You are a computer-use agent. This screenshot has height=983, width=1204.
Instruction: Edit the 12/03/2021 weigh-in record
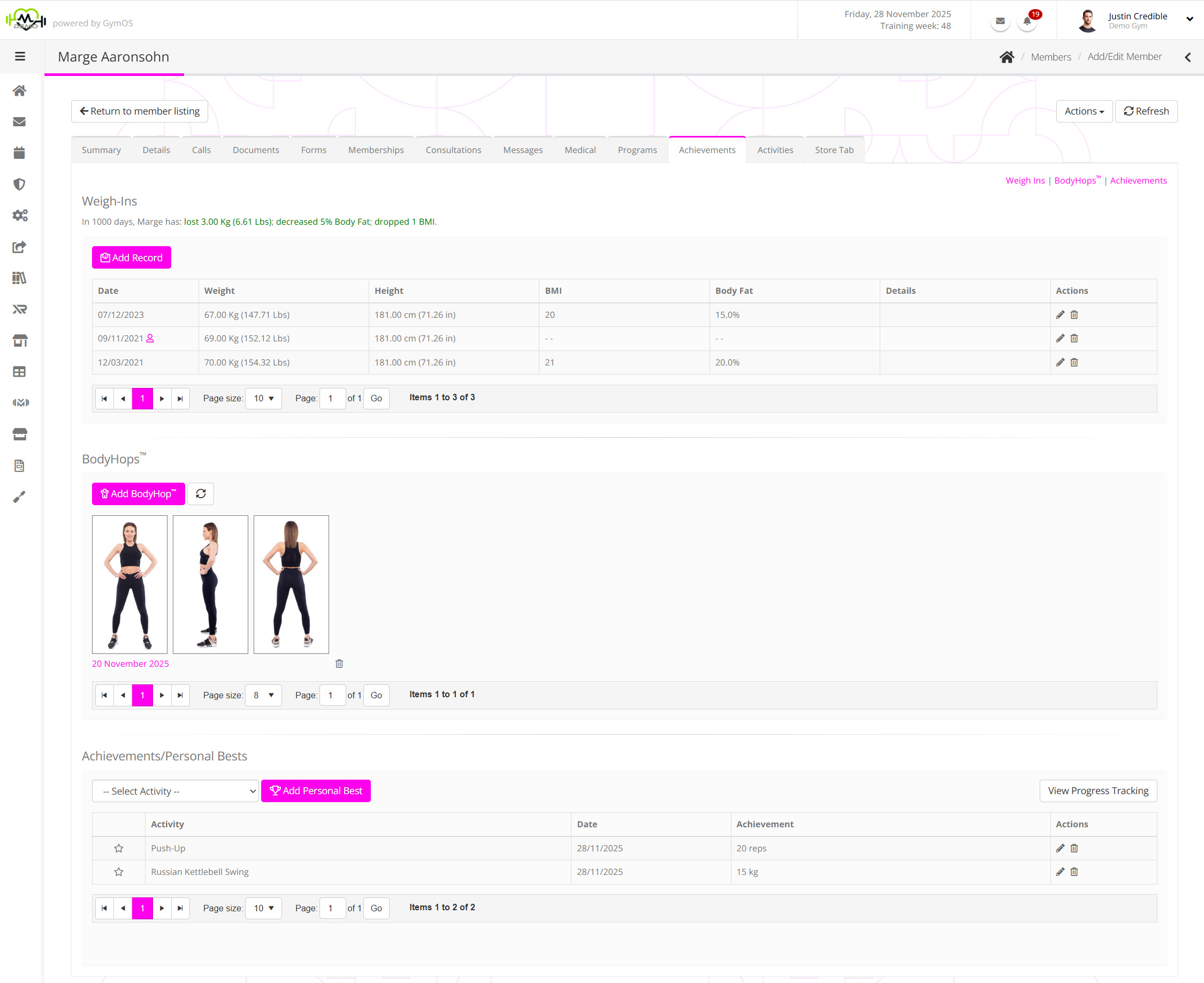tap(1060, 362)
